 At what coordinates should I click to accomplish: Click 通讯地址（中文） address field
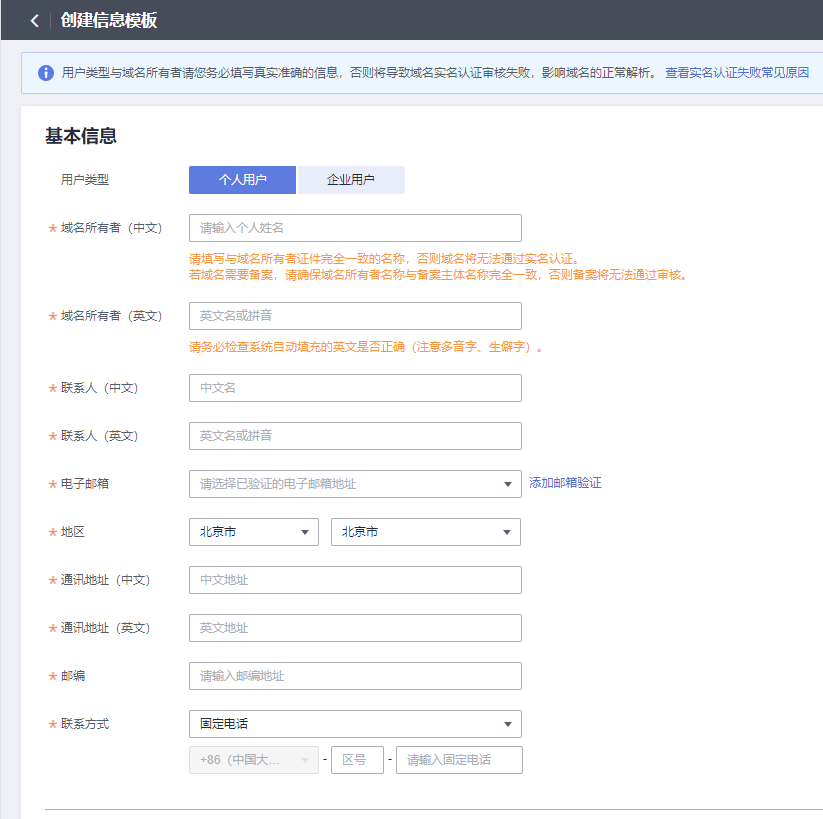355,580
